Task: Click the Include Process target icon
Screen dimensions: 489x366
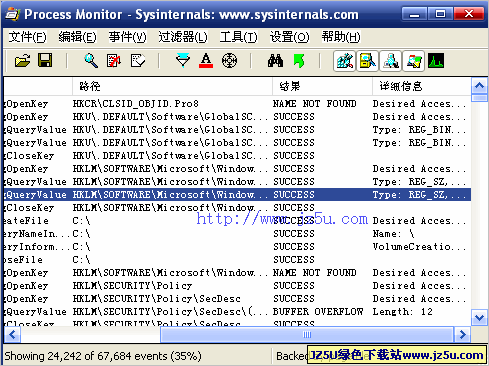Action: (x=230, y=61)
